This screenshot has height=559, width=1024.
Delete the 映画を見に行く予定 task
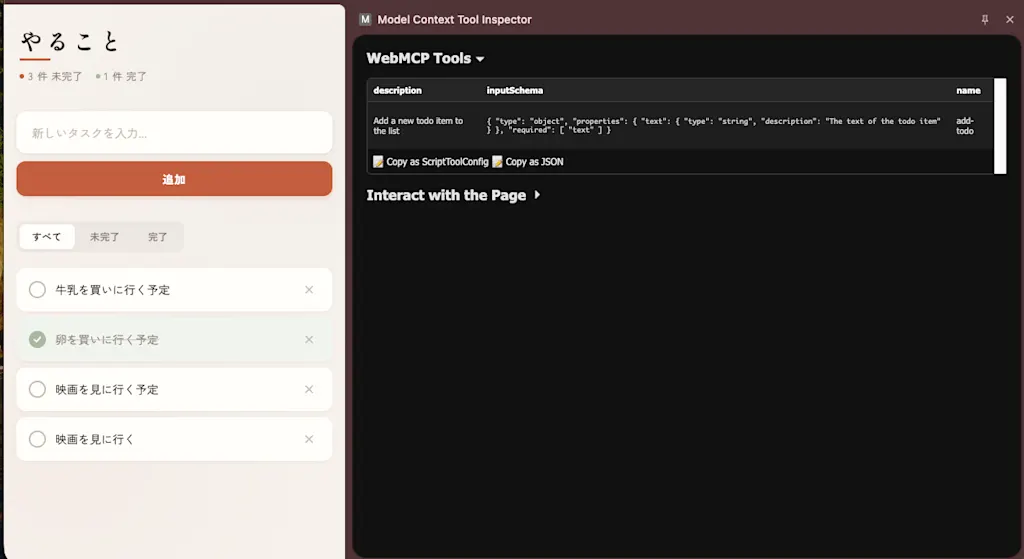309,389
